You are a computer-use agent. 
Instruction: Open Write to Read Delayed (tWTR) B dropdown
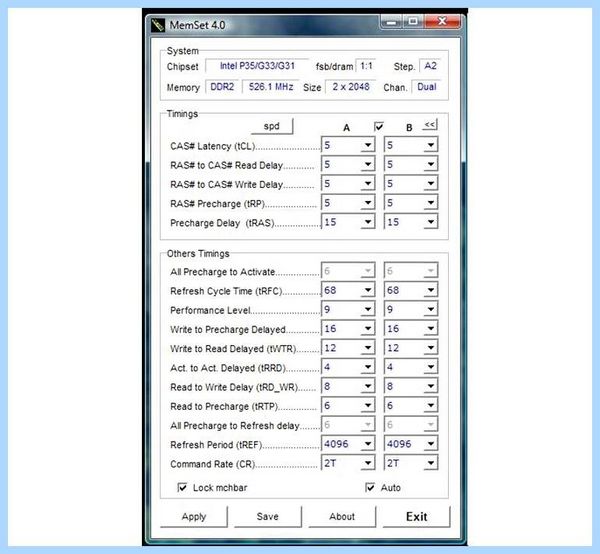(411, 347)
